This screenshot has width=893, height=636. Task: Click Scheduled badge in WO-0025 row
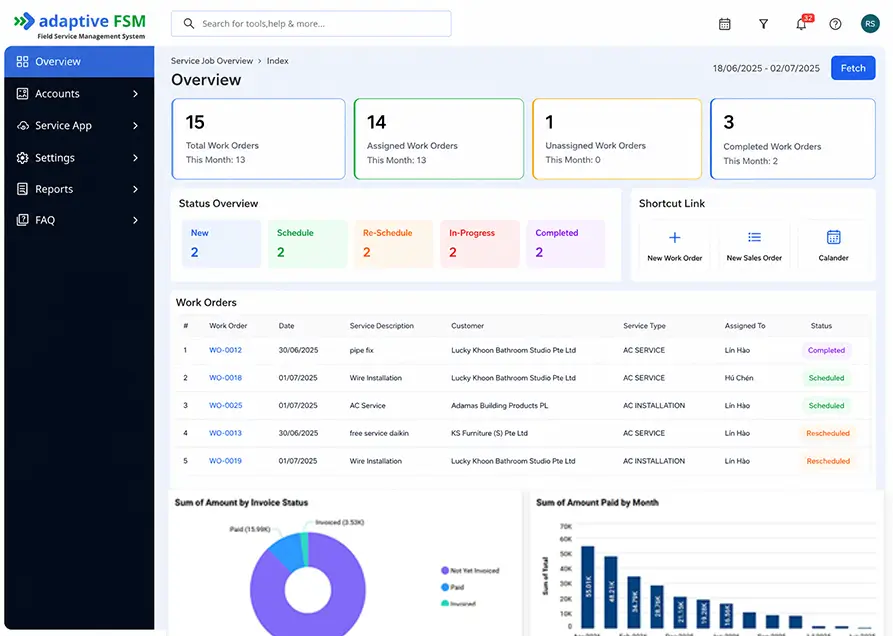[826, 405]
